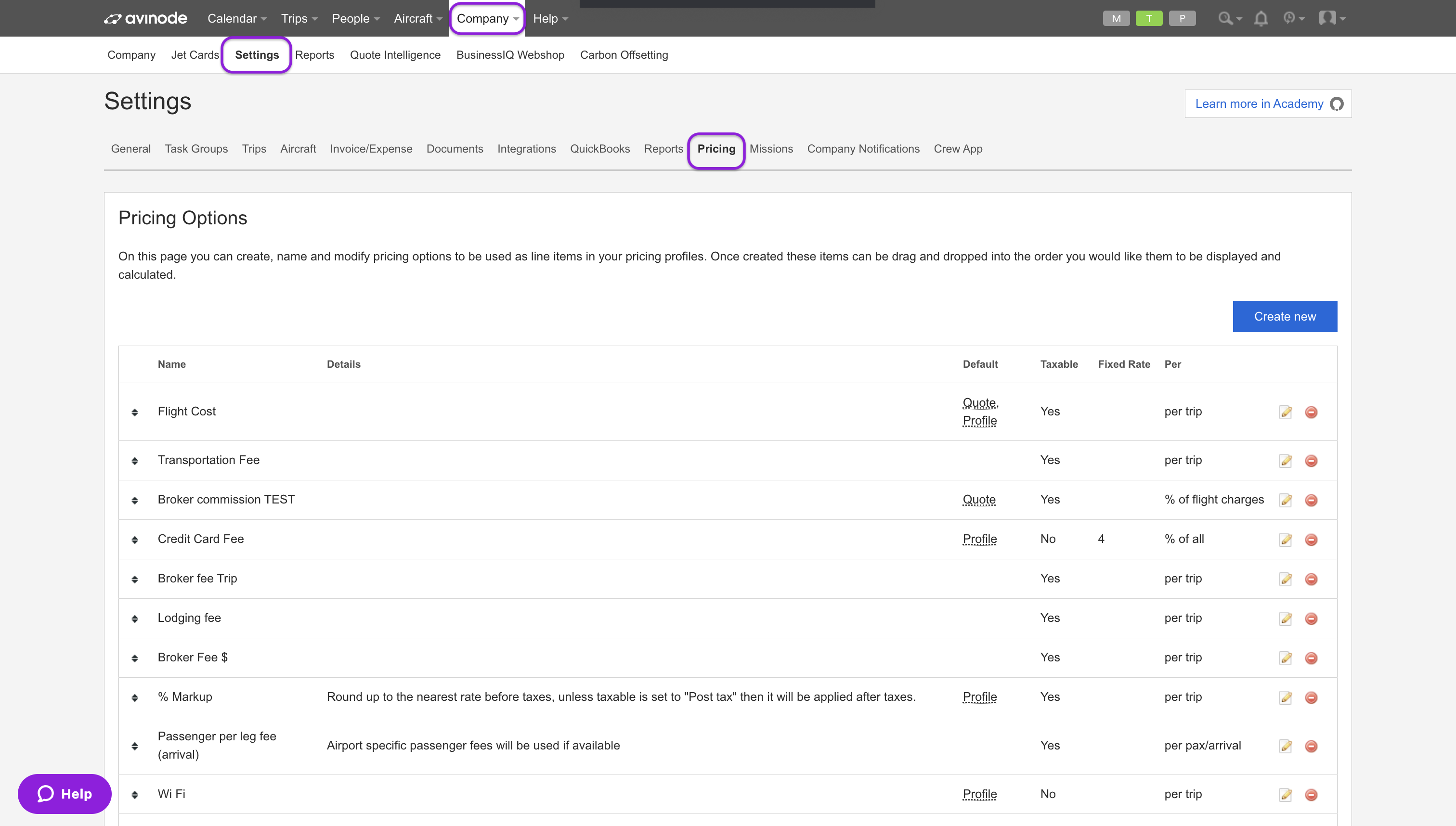
Task: Select the Pricing tab
Action: coord(716,149)
